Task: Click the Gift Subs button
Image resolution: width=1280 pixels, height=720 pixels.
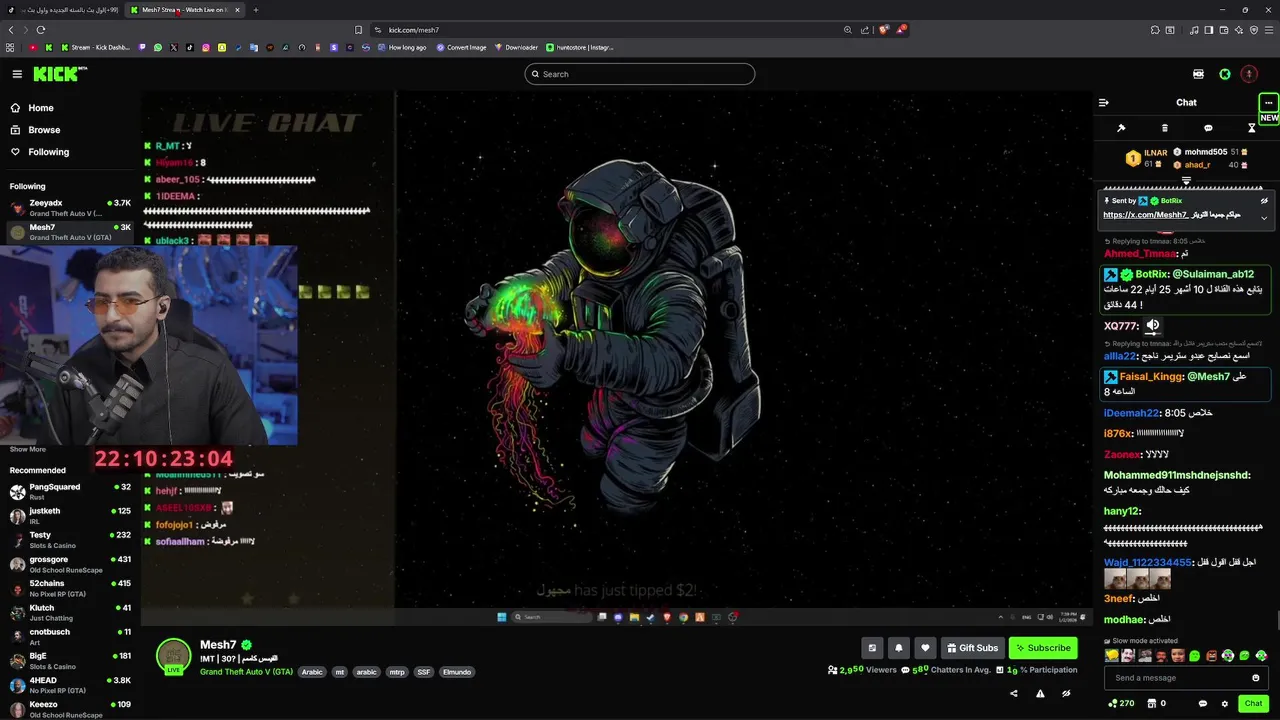Action: [971, 648]
